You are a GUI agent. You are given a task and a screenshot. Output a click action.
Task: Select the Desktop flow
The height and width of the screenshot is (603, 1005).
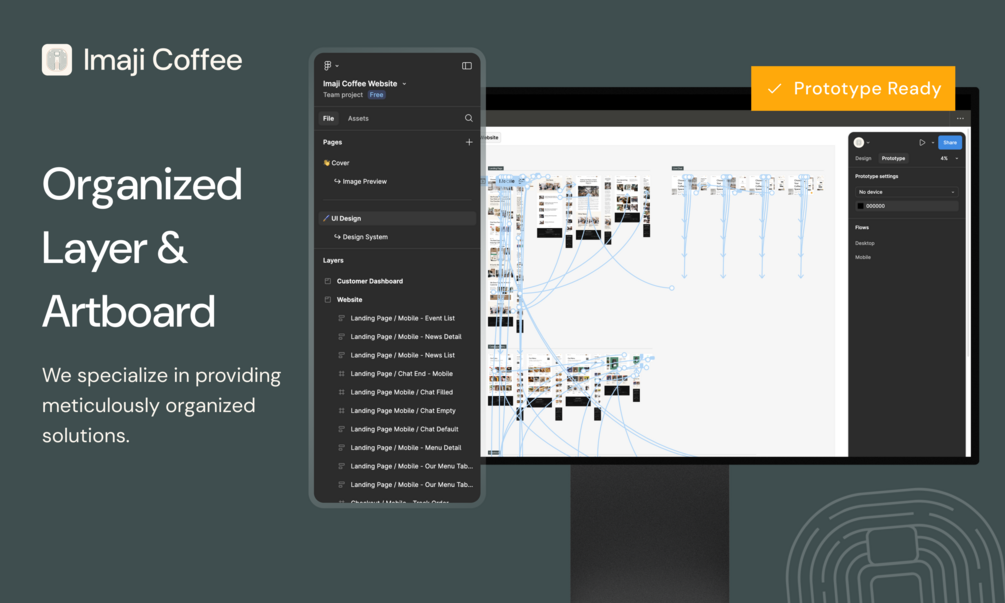(865, 244)
